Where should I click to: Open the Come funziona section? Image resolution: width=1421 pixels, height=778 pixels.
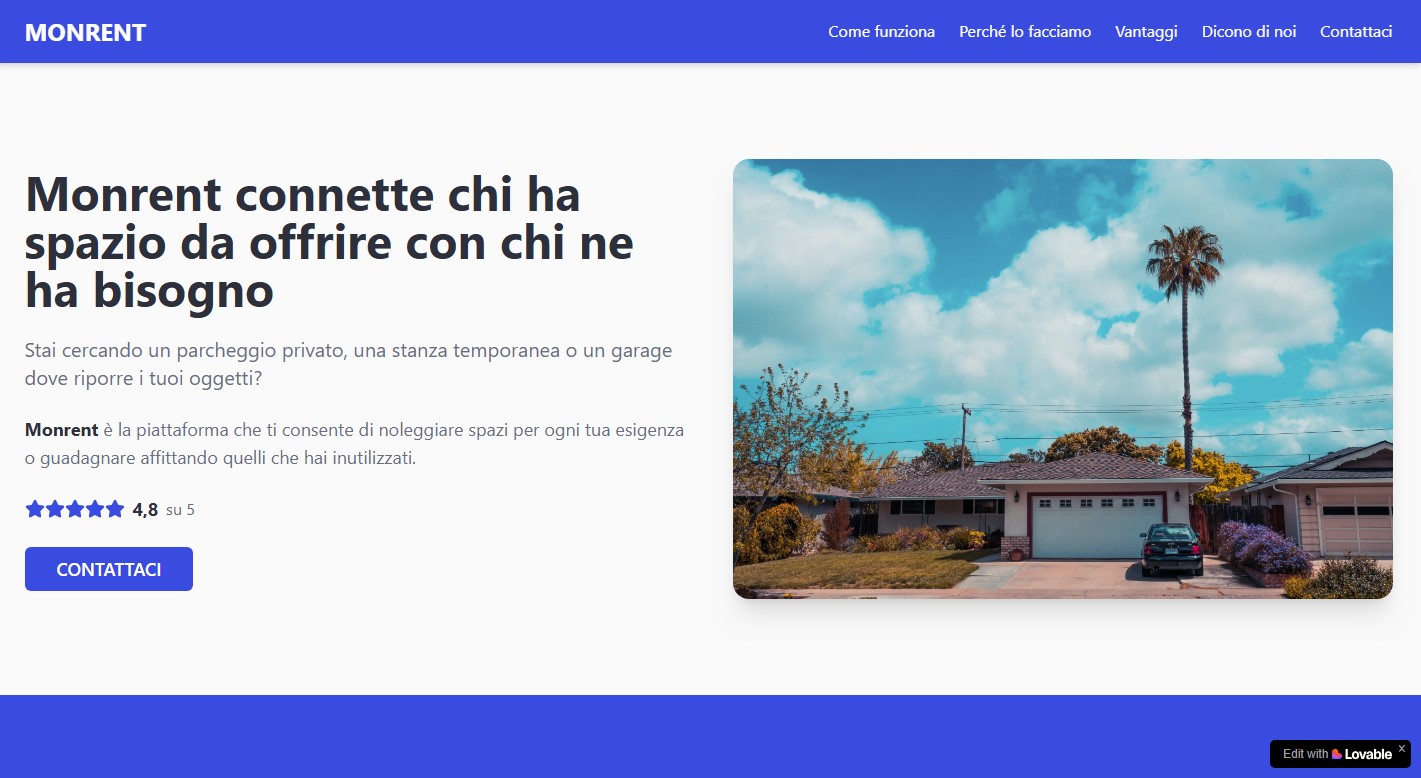pos(881,31)
